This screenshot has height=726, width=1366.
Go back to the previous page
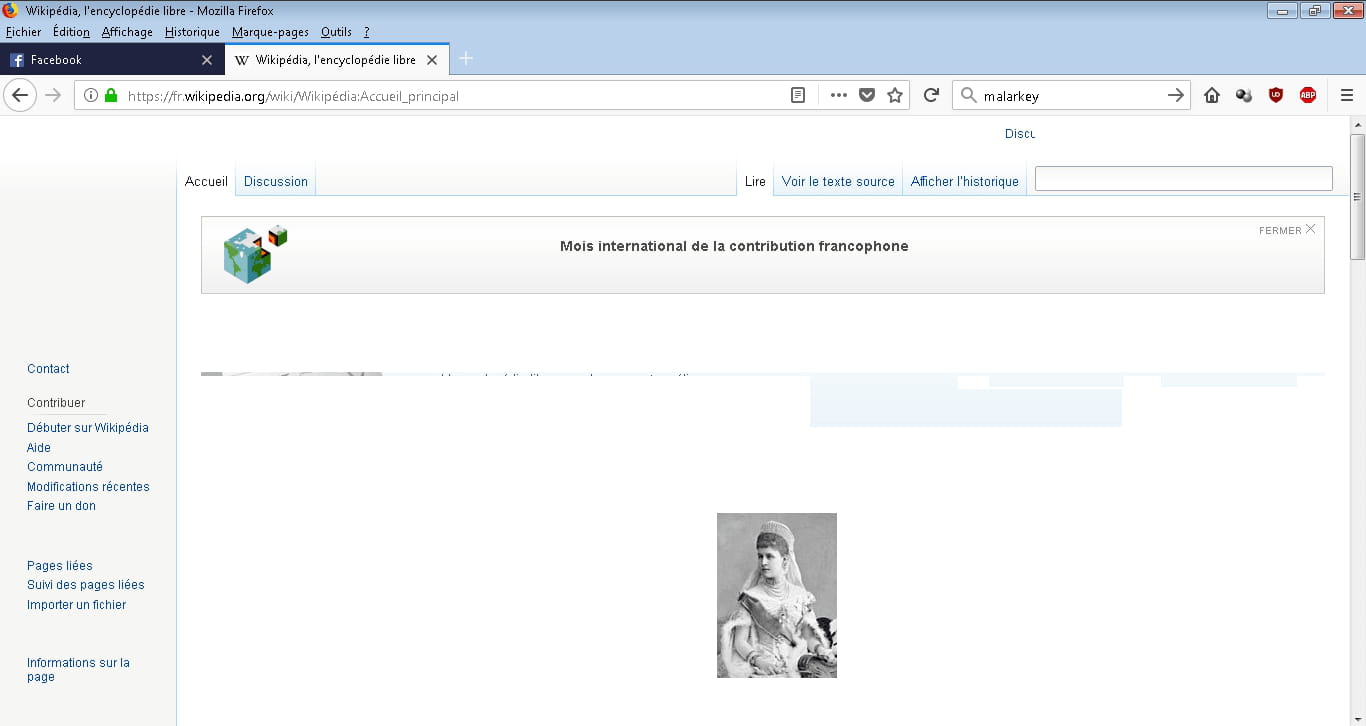coord(21,95)
